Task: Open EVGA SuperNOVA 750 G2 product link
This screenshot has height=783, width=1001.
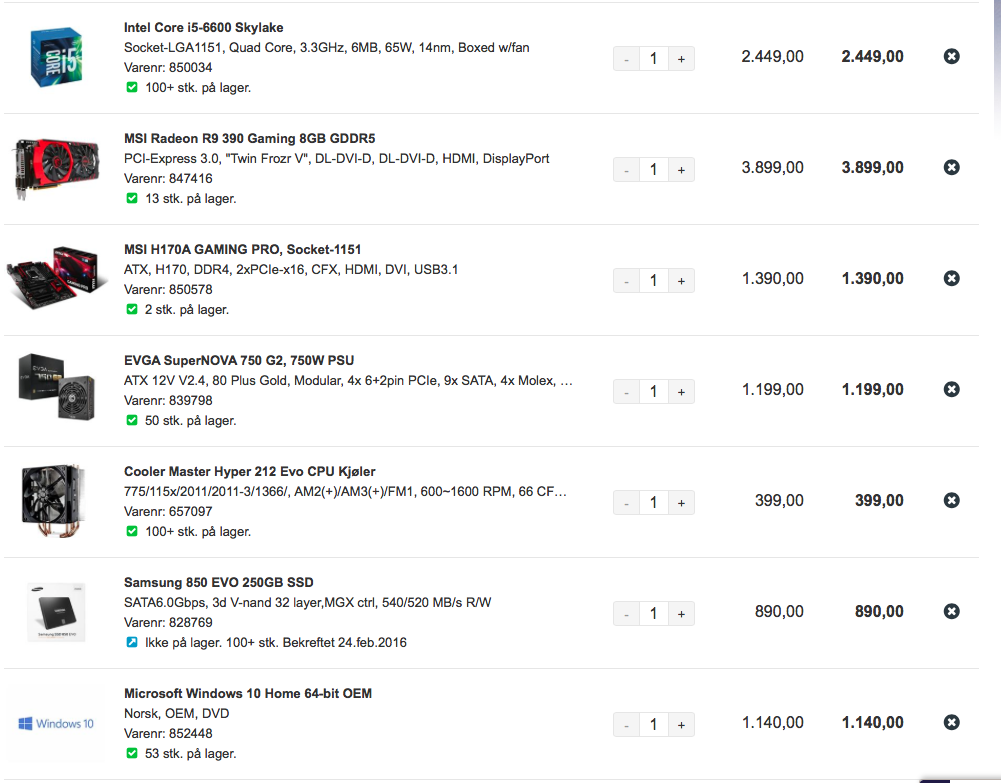Action: (238, 360)
